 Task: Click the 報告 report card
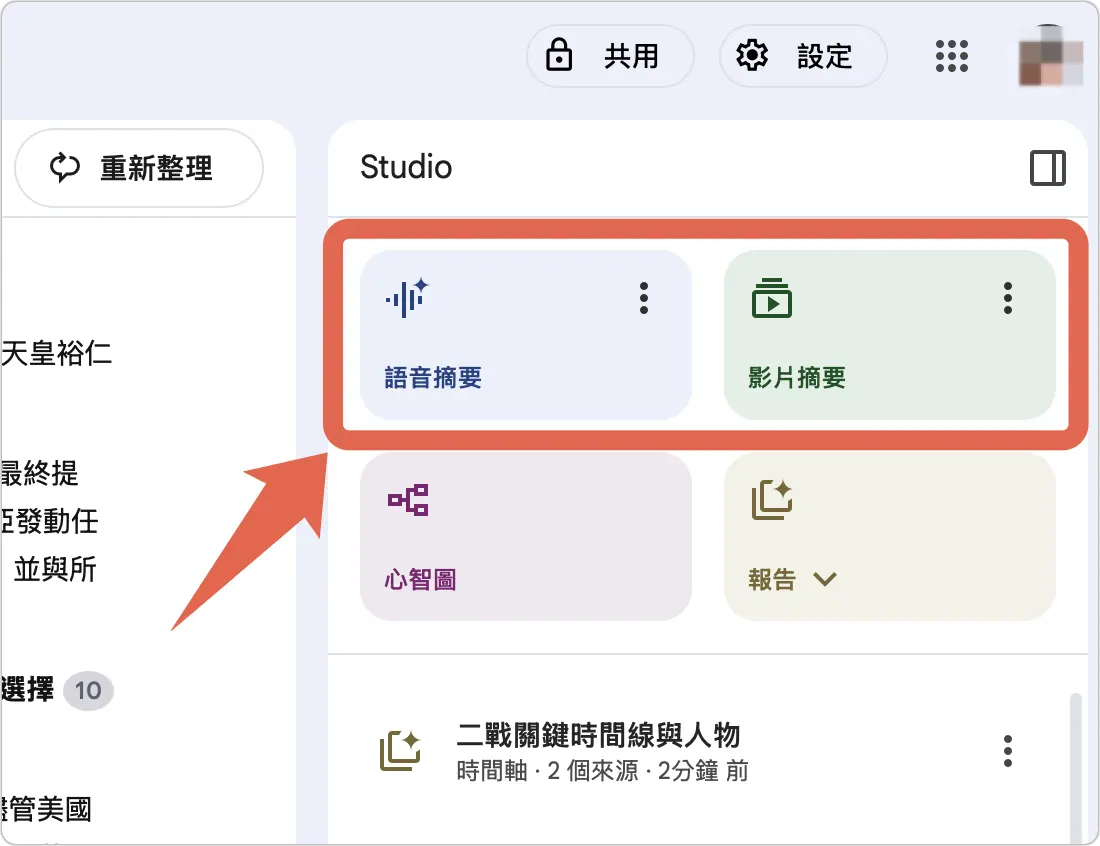pos(889,537)
